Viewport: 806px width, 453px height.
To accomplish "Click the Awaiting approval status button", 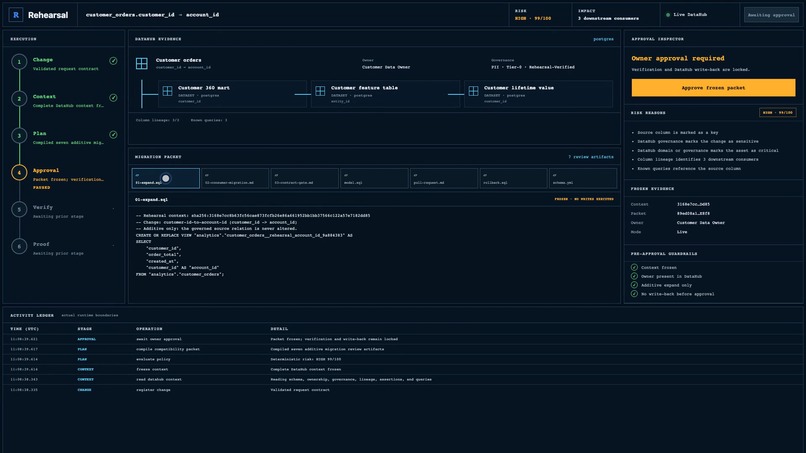I will (771, 15).
